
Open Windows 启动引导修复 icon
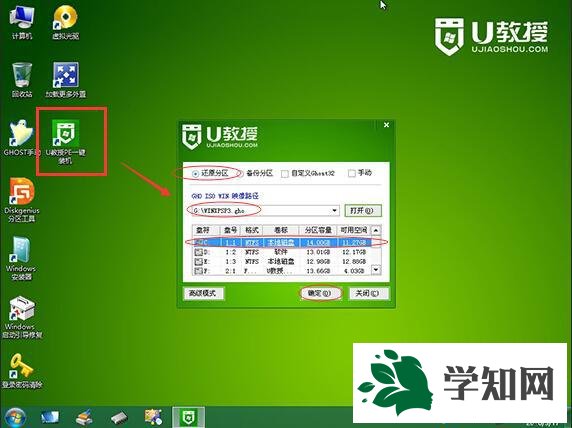coord(22,317)
